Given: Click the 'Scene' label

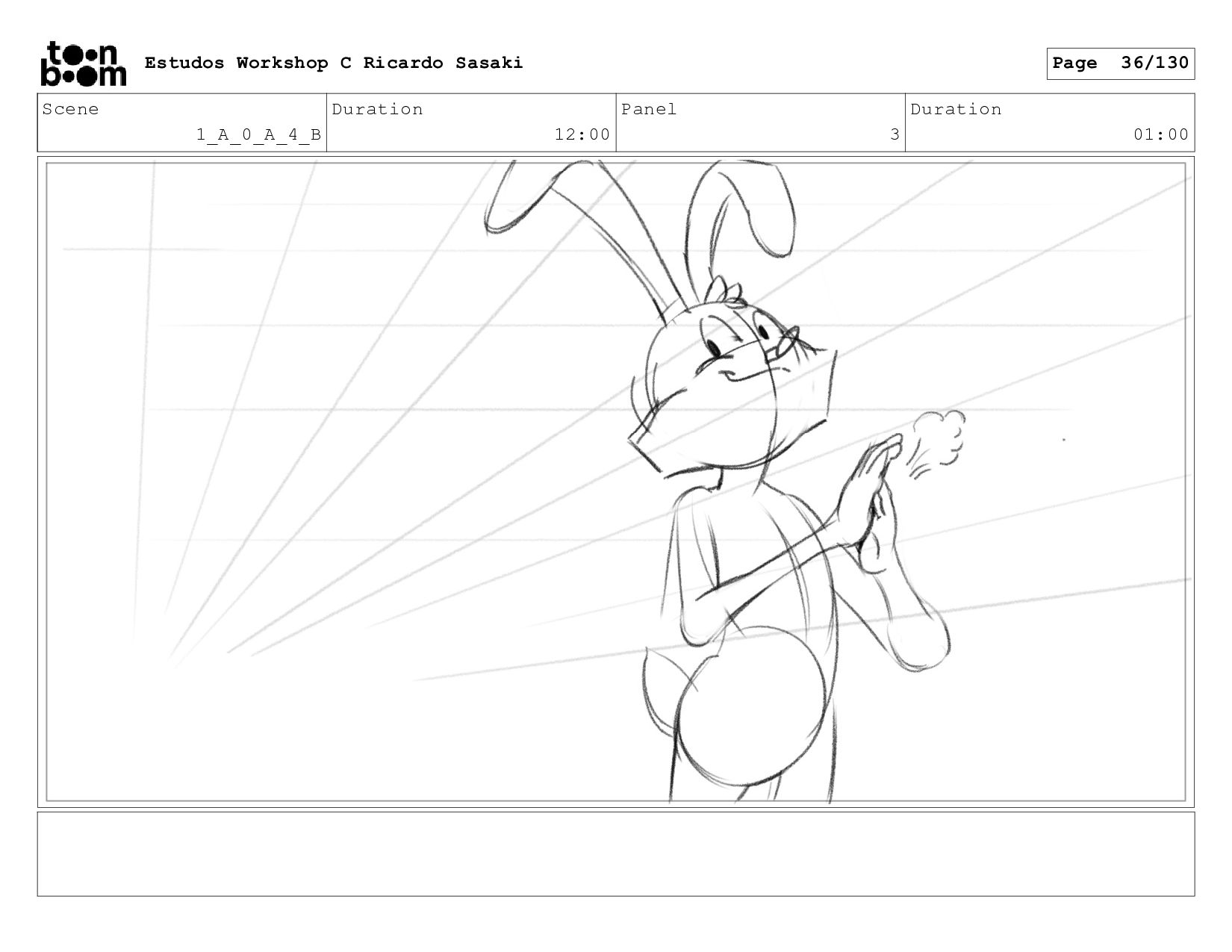Looking at the screenshot, I should tap(70, 110).
